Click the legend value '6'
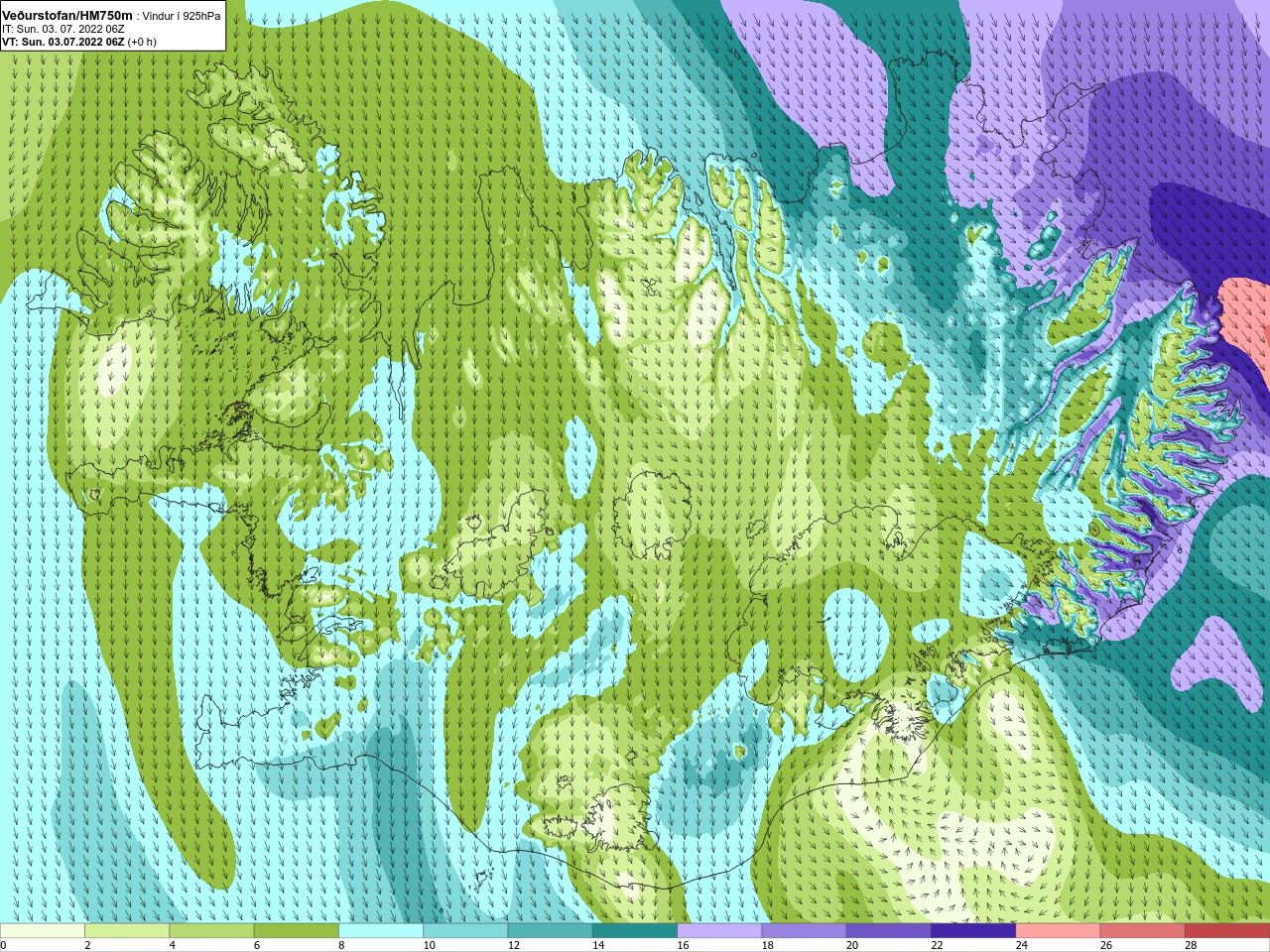 click(x=257, y=945)
